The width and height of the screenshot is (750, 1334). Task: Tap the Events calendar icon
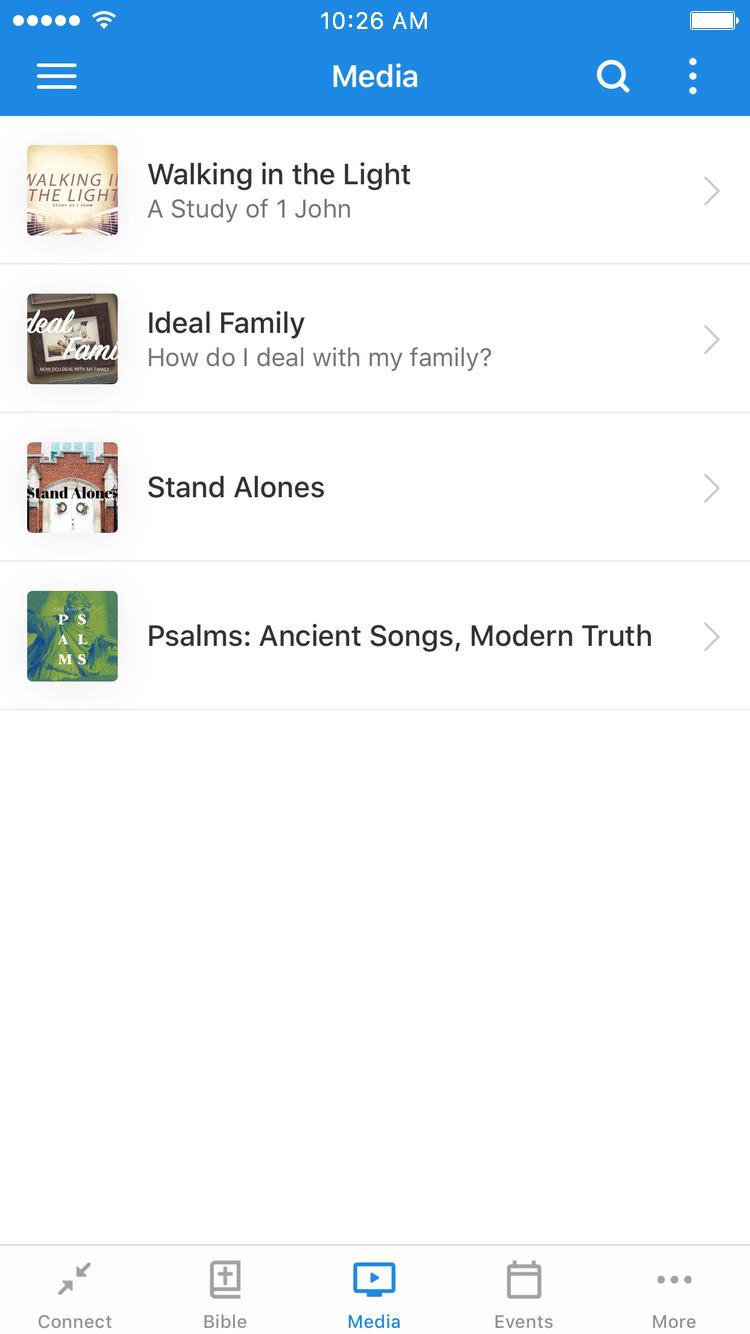point(523,1279)
